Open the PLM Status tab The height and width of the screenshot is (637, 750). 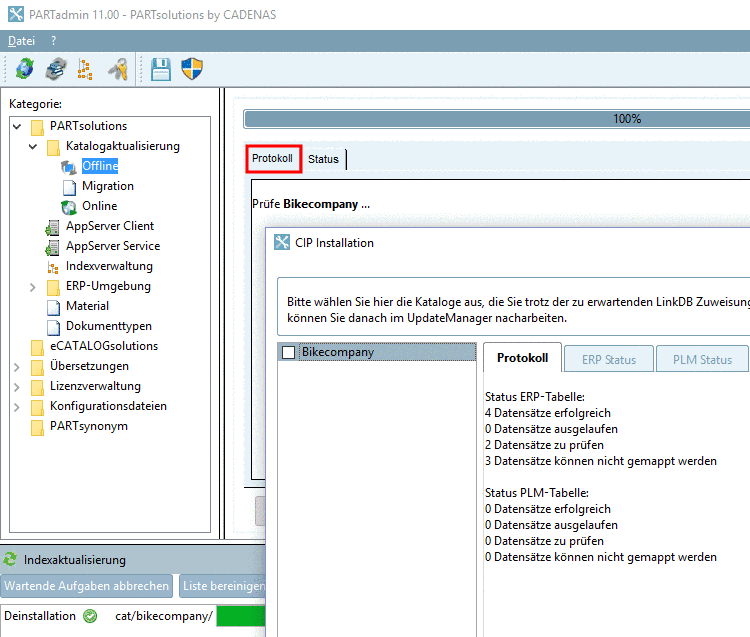click(x=702, y=359)
